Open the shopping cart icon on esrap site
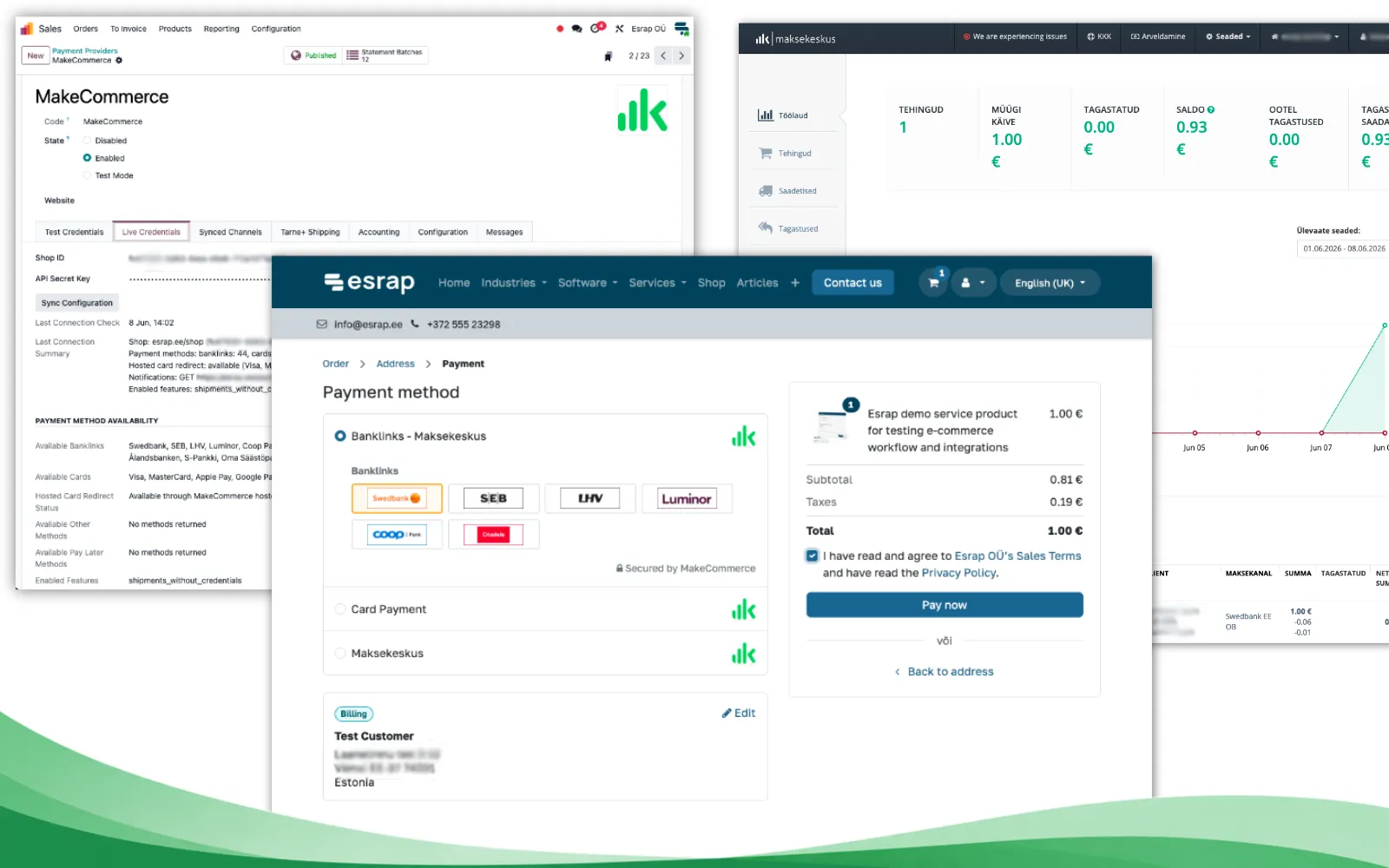The height and width of the screenshot is (868, 1389). (x=934, y=283)
